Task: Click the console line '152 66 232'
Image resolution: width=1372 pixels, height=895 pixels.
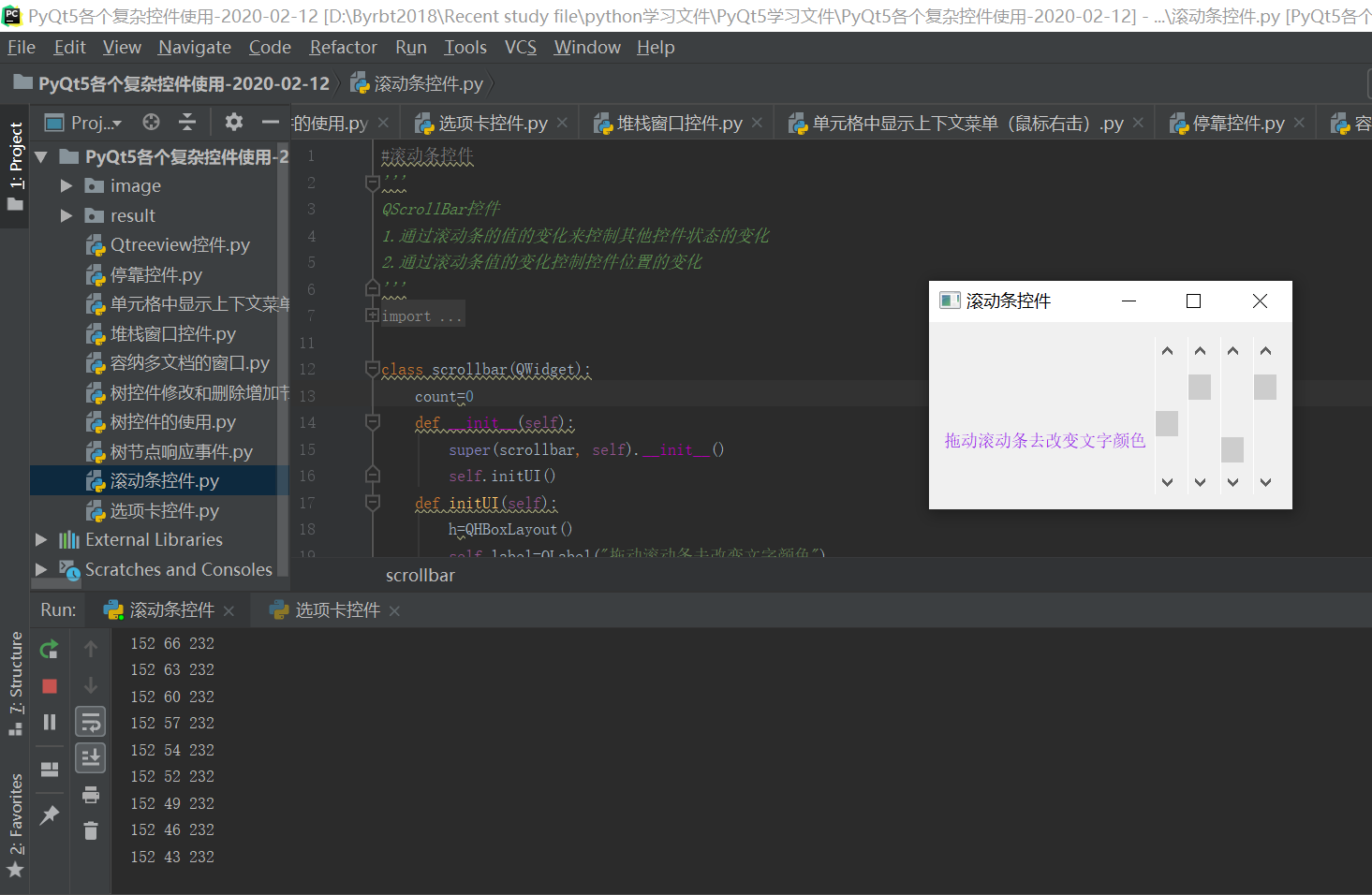Action: click(x=172, y=643)
